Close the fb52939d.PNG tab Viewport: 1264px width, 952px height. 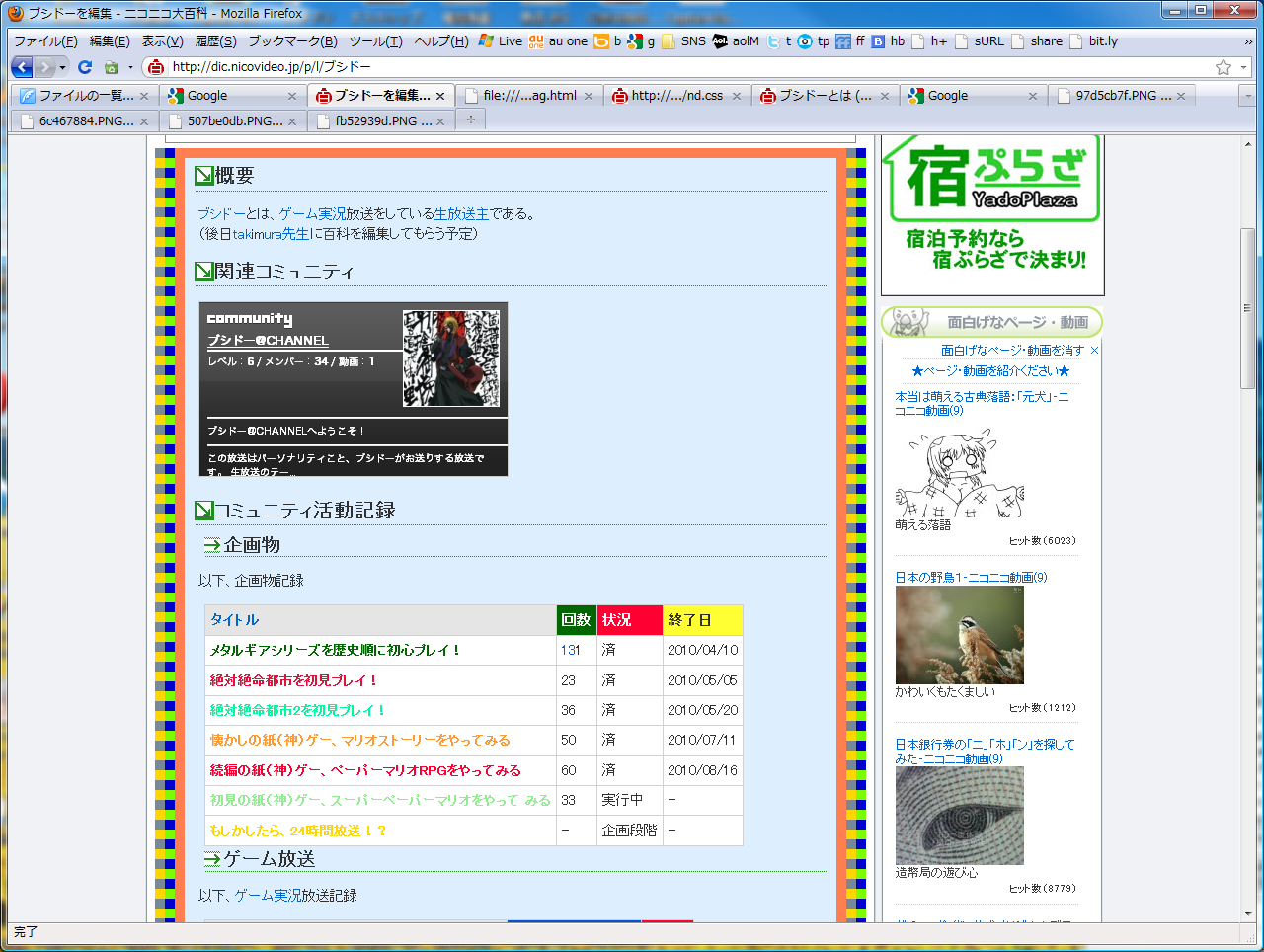click(x=440, y=120)
